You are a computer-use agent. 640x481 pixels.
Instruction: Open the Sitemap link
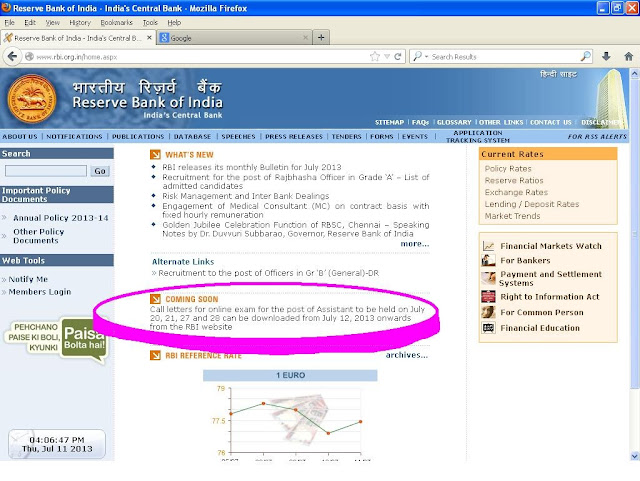point(389,122)
